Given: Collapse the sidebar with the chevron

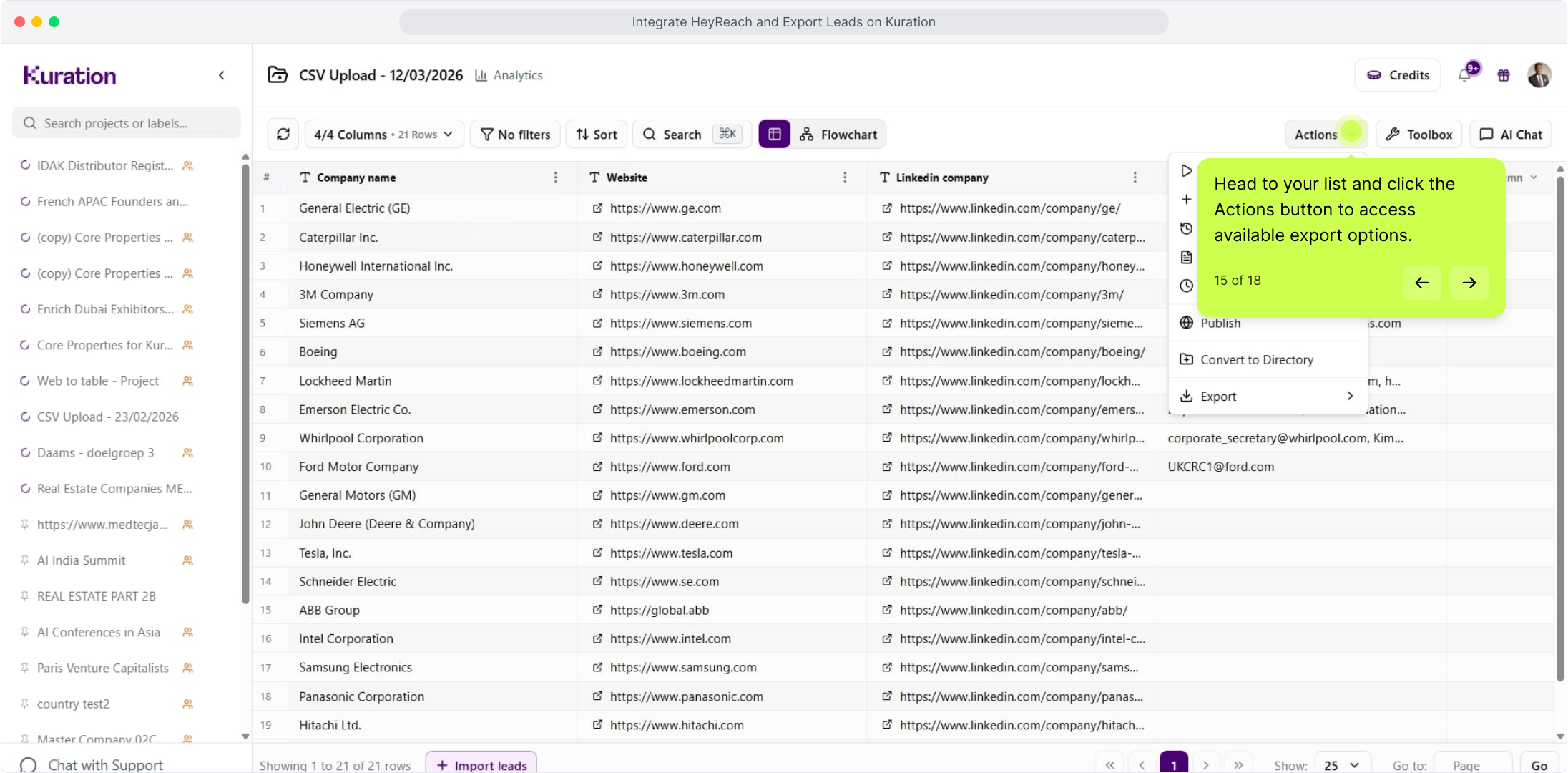Looking at the screenshot, I should 222,75.
